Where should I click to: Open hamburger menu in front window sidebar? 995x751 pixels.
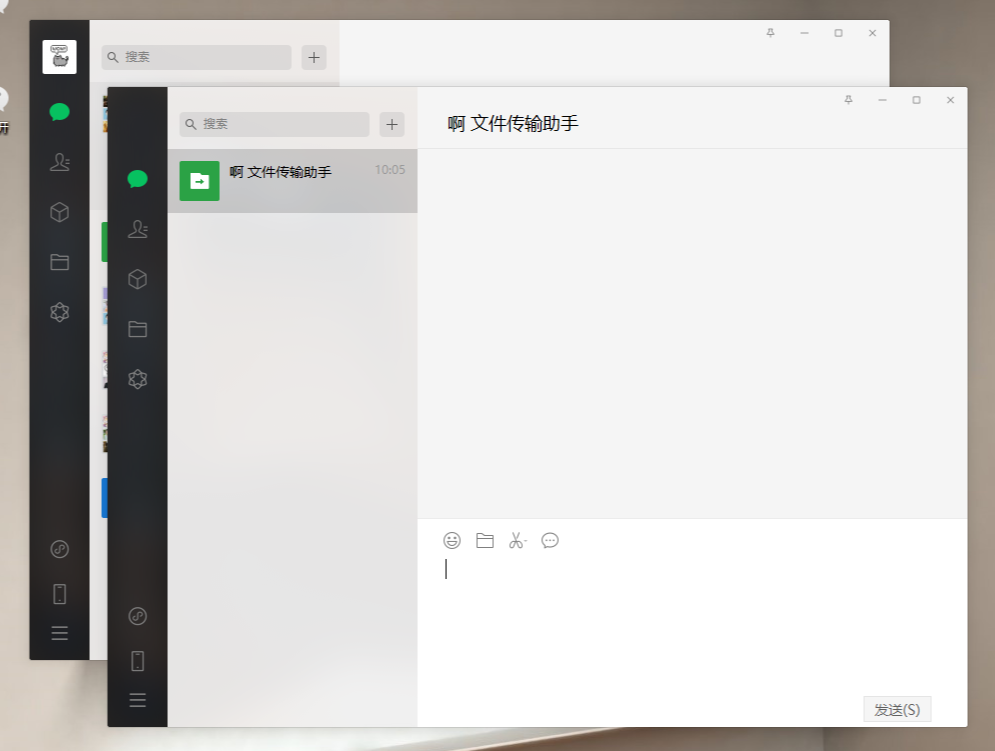coord(138,700)
